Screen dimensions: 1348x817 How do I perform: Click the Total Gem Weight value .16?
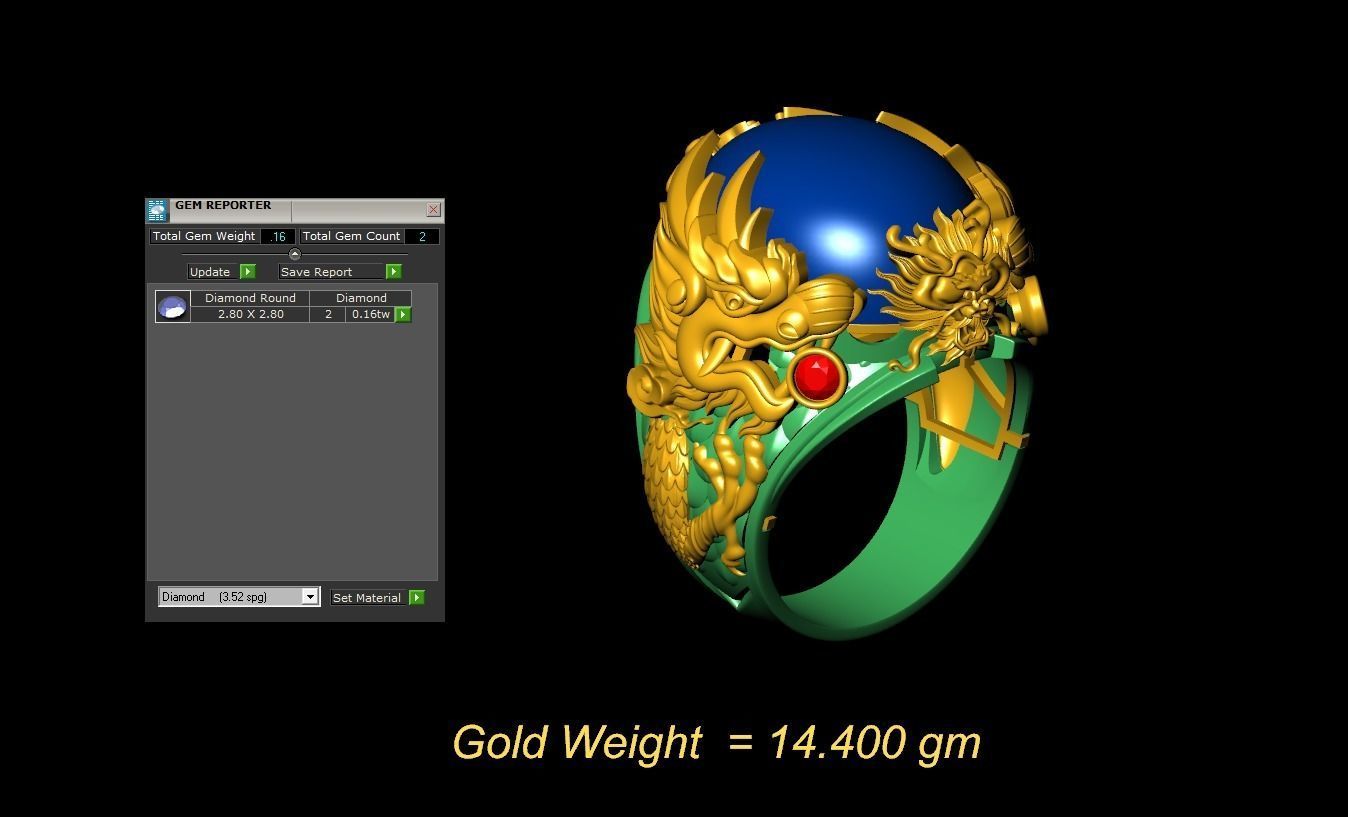point(278,237)
